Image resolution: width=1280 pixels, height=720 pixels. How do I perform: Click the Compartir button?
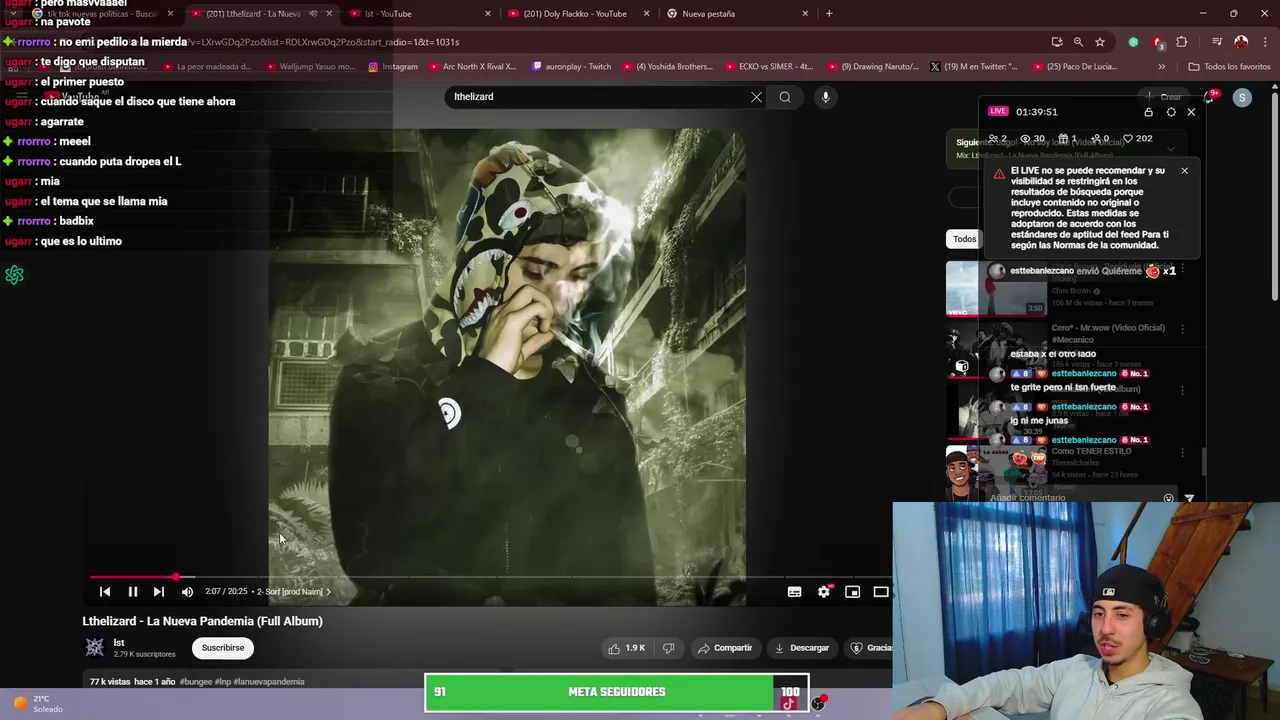pyautogui.click(x=725, y=648)
